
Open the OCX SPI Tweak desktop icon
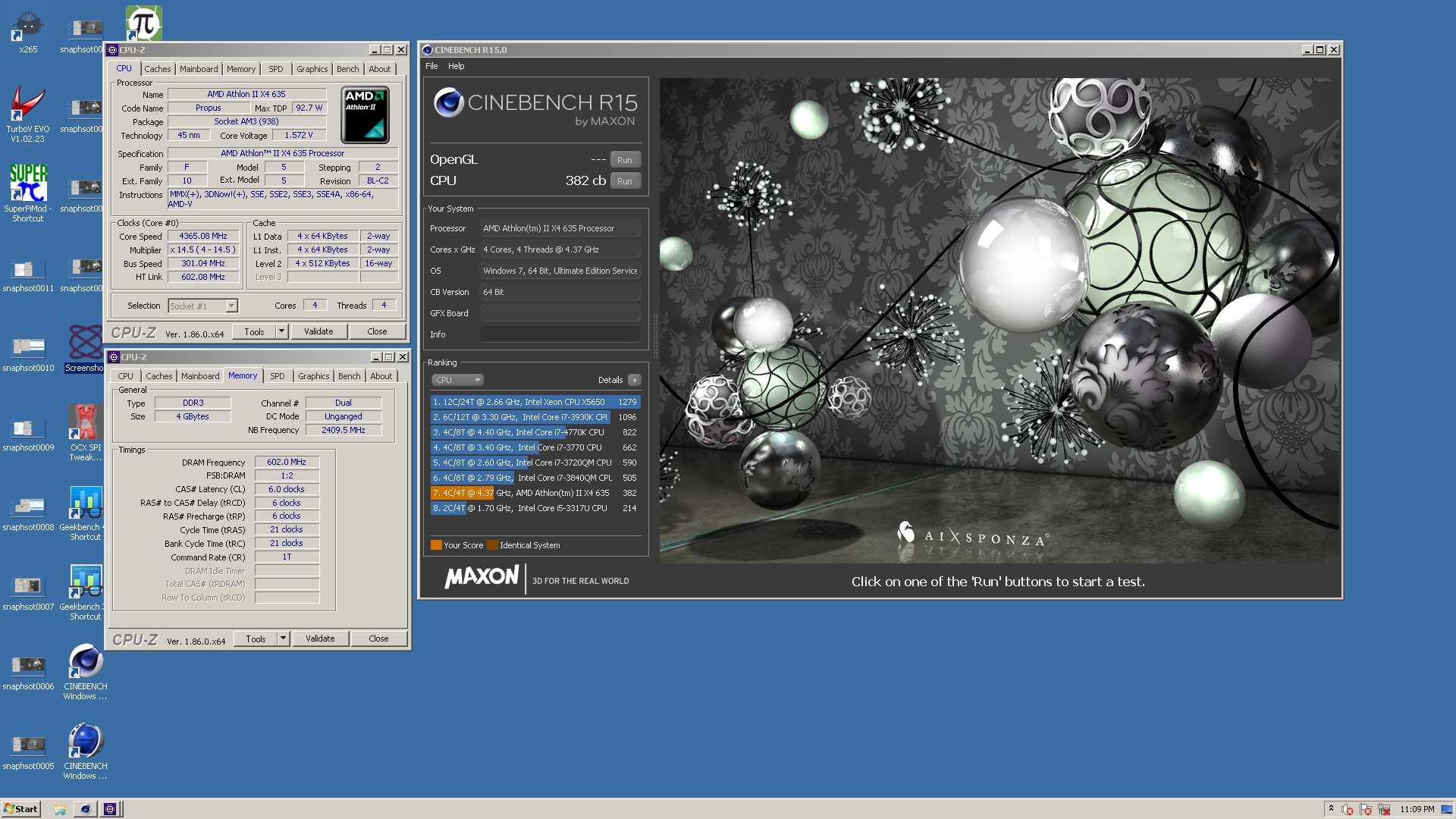coord(85,431)
